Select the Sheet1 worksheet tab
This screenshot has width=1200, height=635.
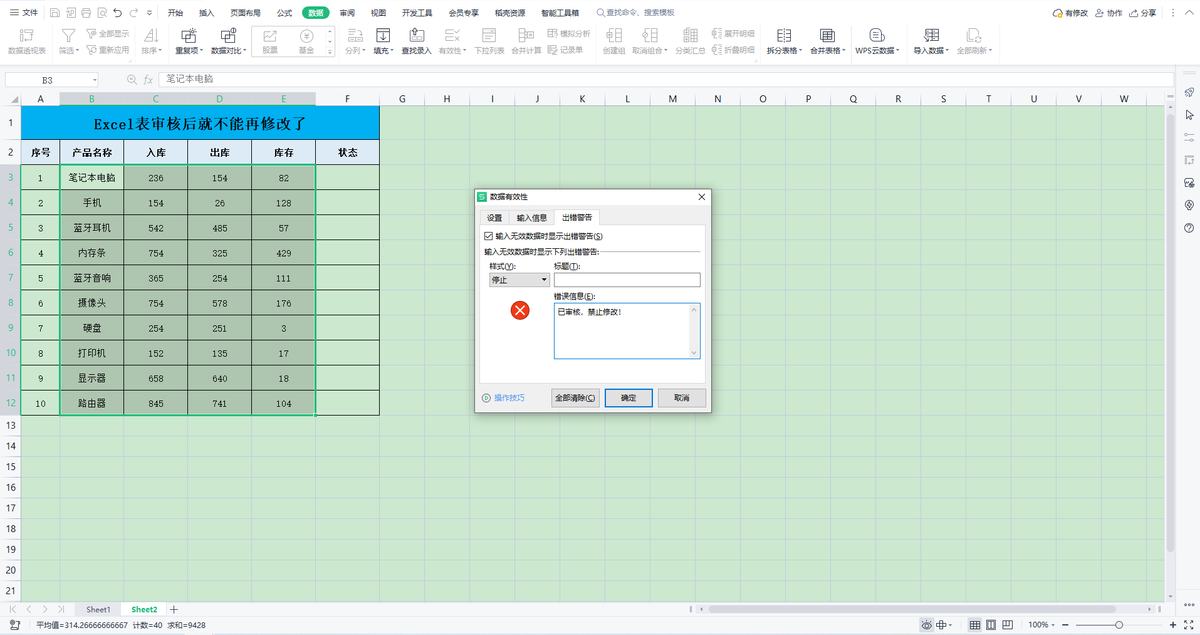pos(98,609)
